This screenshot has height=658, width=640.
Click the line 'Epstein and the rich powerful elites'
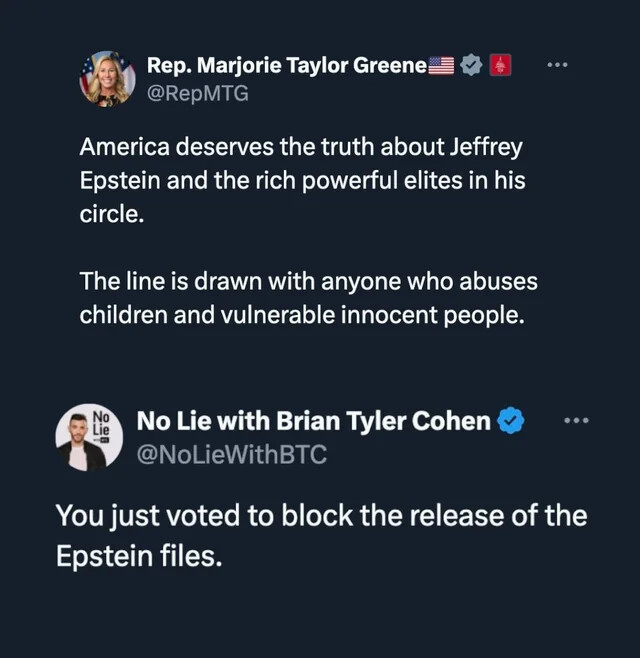point(303,182)
